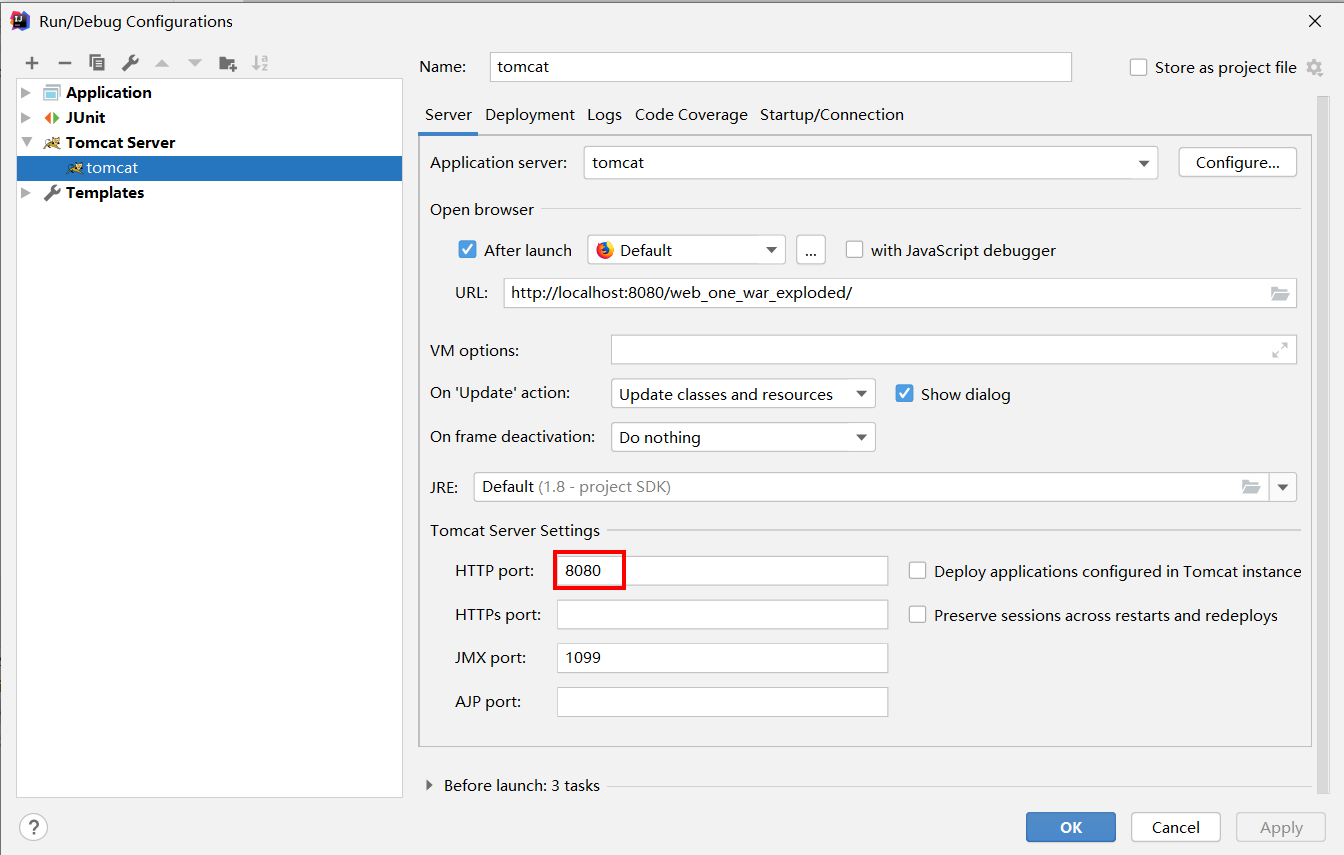Open the On frame deactivation dropdown
1344x855 pixels.
(743, 437)
